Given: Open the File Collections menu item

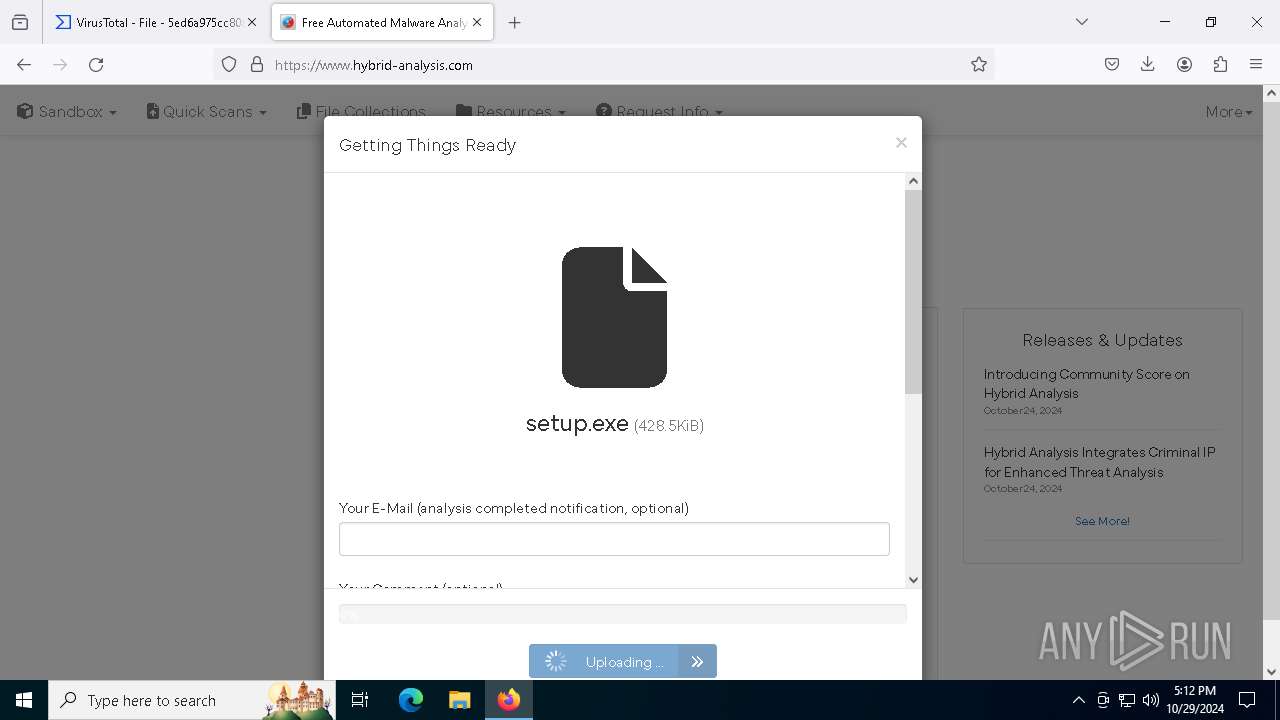Looking at the screenshot, I should [x=362, y=112].
